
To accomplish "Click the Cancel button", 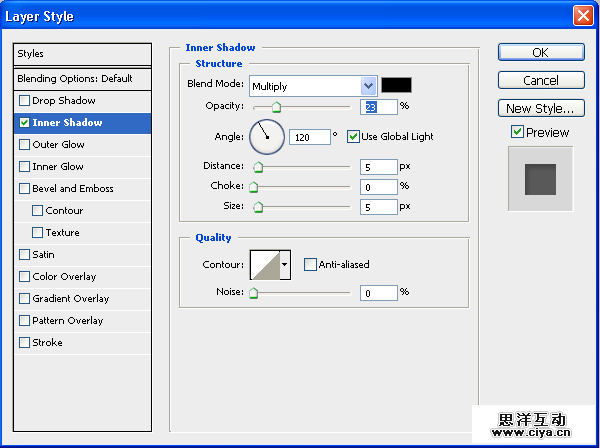I will pos(540,80).
